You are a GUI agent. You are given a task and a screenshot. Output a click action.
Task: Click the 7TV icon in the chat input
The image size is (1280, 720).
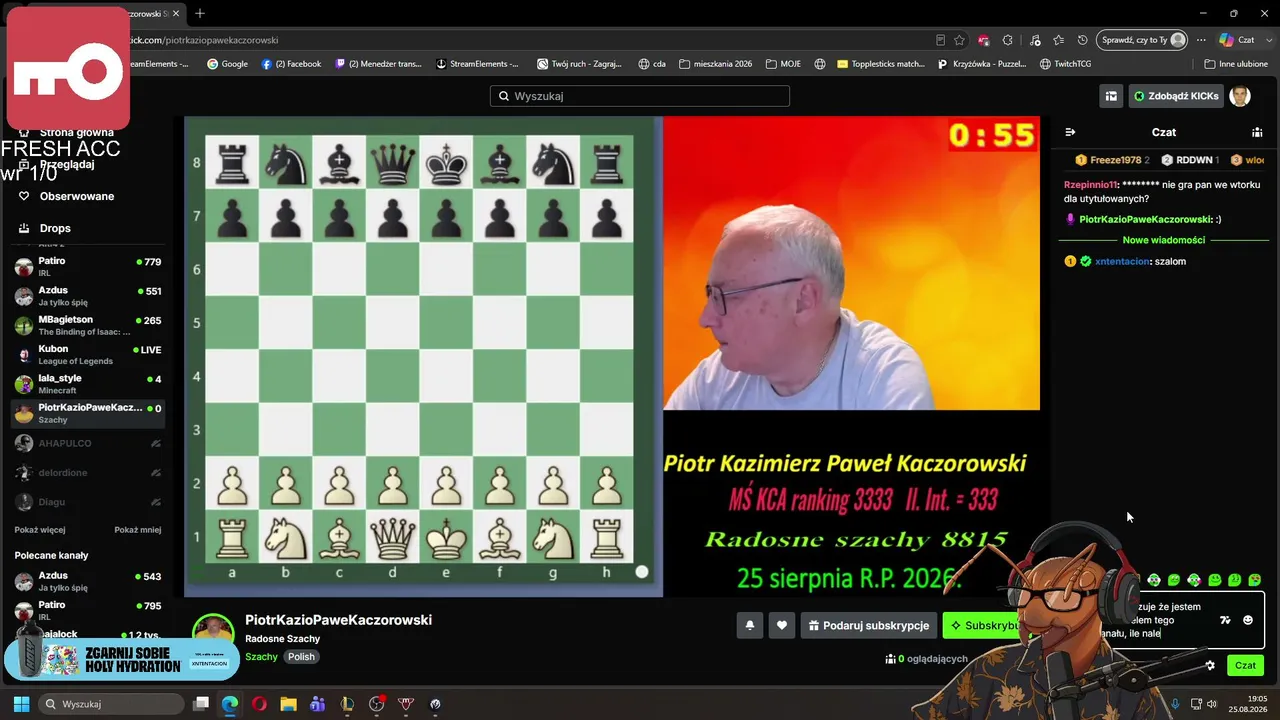pyautogui.click(x=1226, y=620)
